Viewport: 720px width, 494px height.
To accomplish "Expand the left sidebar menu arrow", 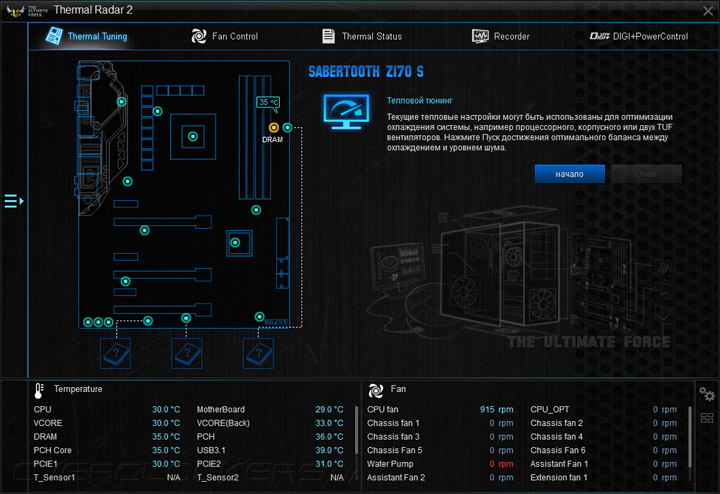I will click(14, 201).
